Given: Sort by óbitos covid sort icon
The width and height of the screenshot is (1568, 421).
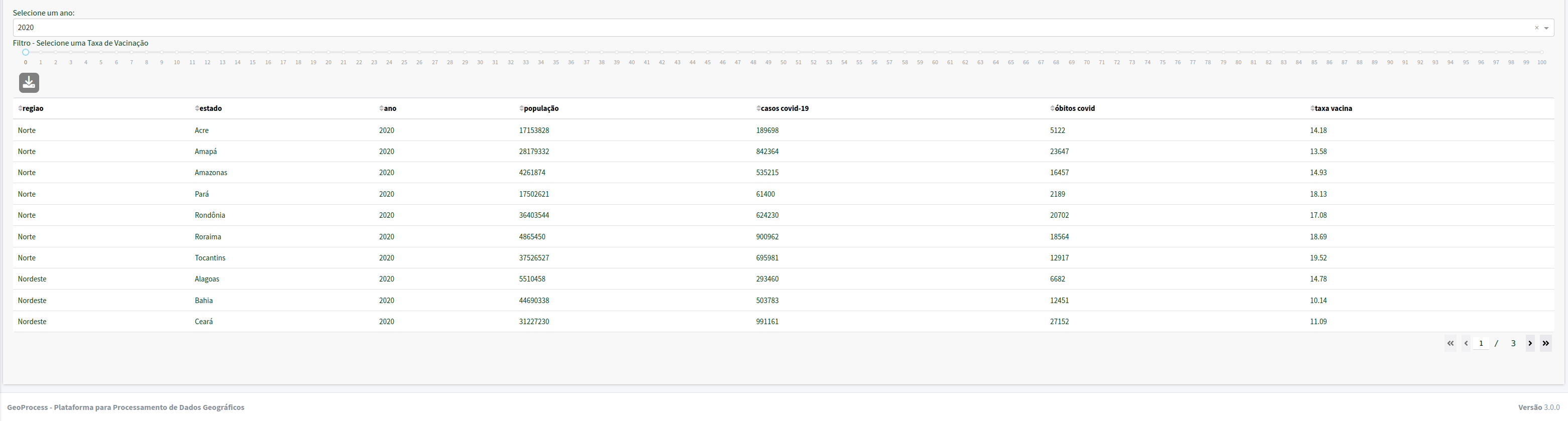Looking at the screenshot, I should click(1052, 108).
